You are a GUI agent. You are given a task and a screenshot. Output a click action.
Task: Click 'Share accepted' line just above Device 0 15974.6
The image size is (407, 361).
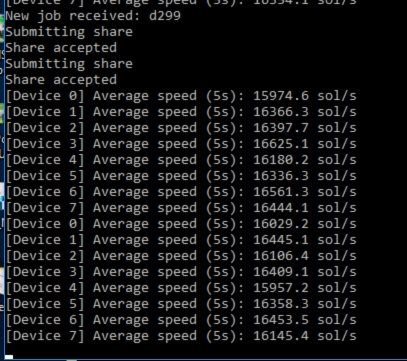(61, 80)
